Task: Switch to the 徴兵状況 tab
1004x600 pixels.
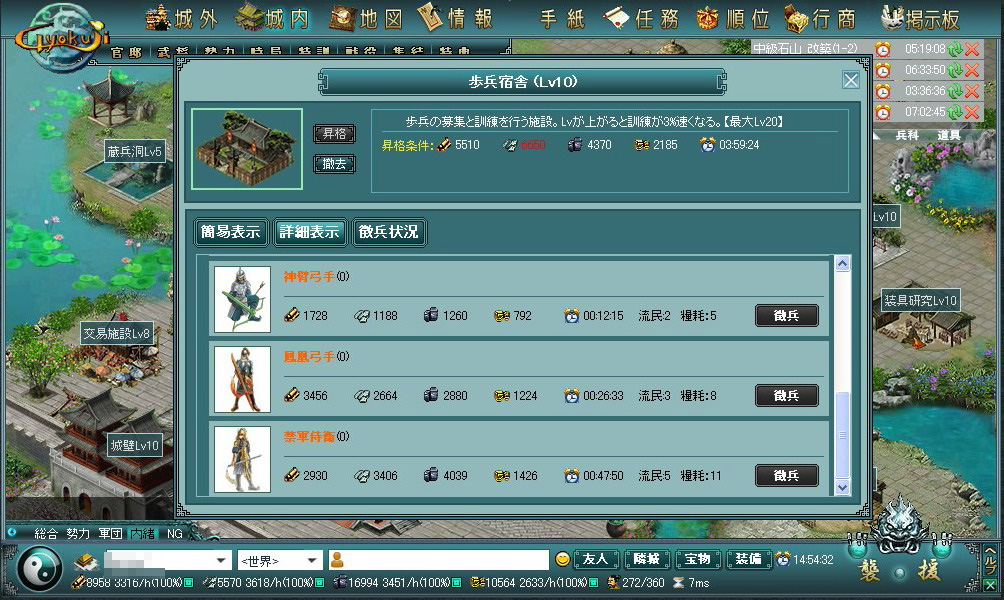Action: [388, 233]
